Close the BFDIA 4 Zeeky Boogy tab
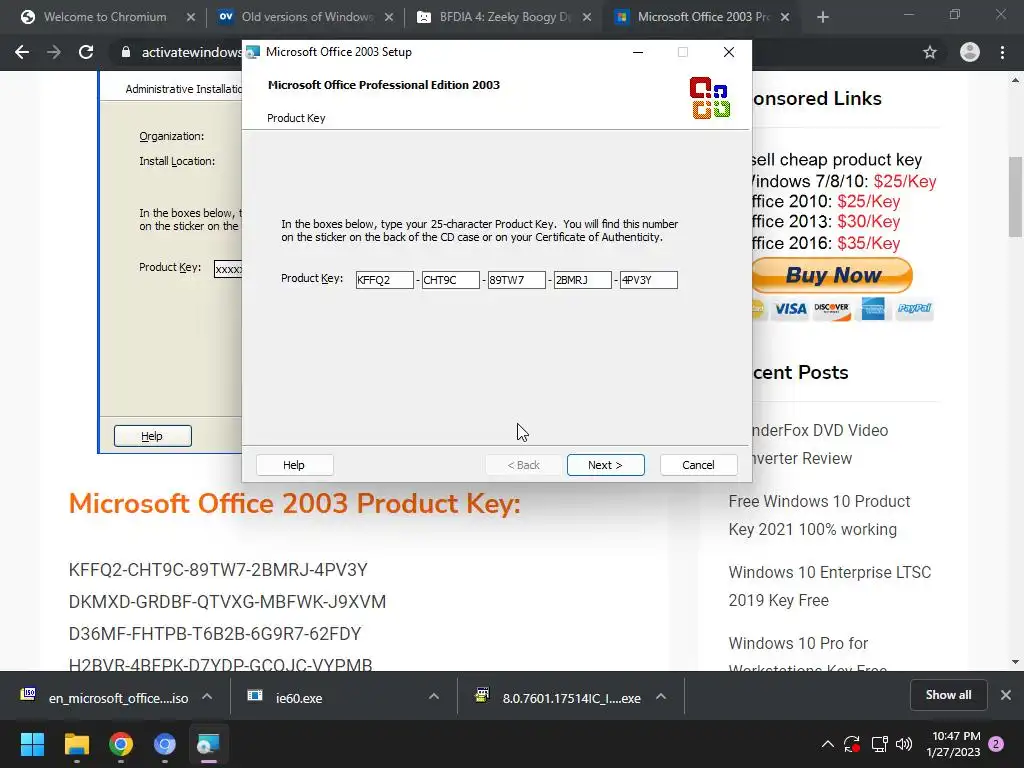Screen dimensions: 1024x768 (586, 17)
